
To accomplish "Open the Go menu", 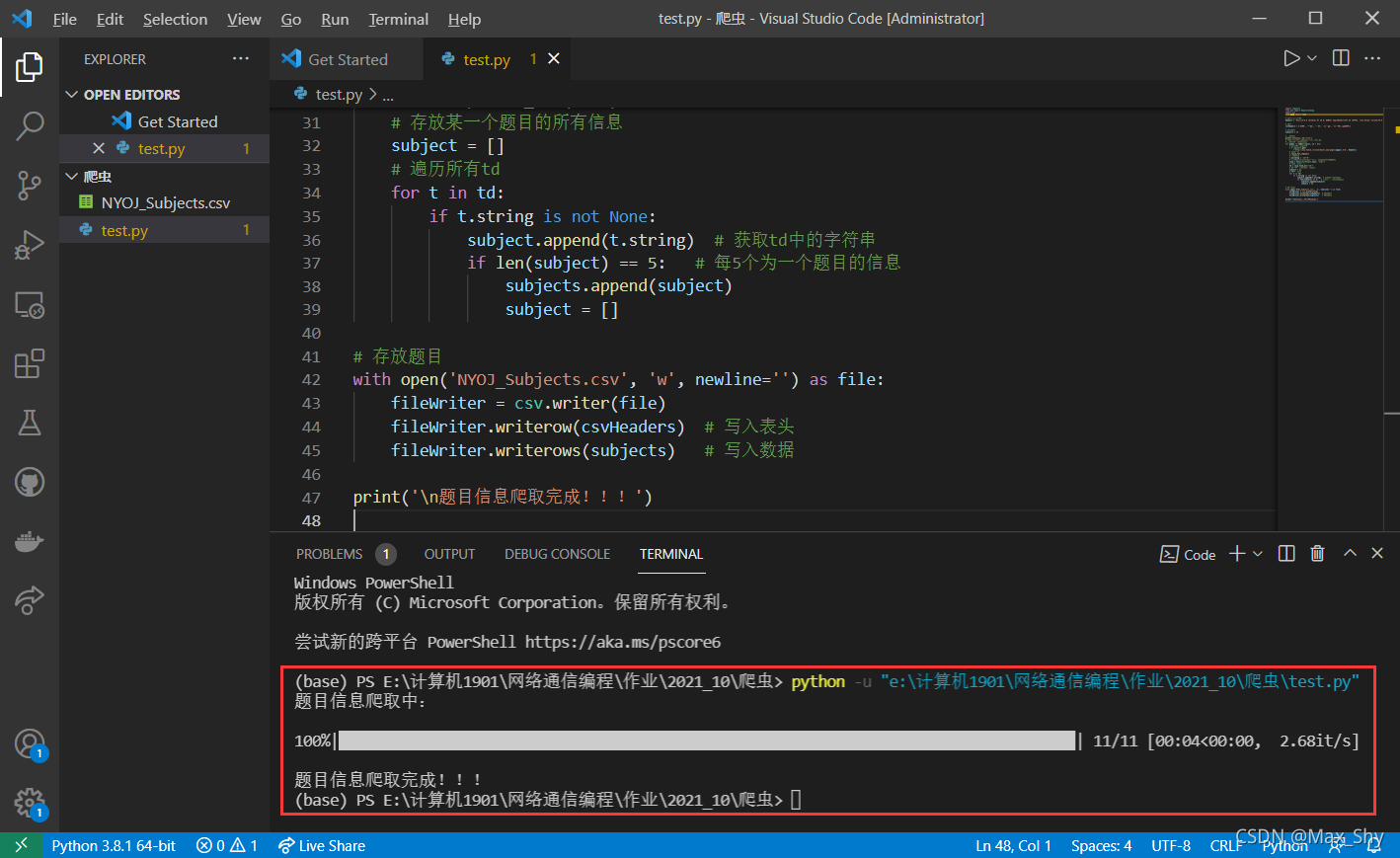I will tap(291, 19).
